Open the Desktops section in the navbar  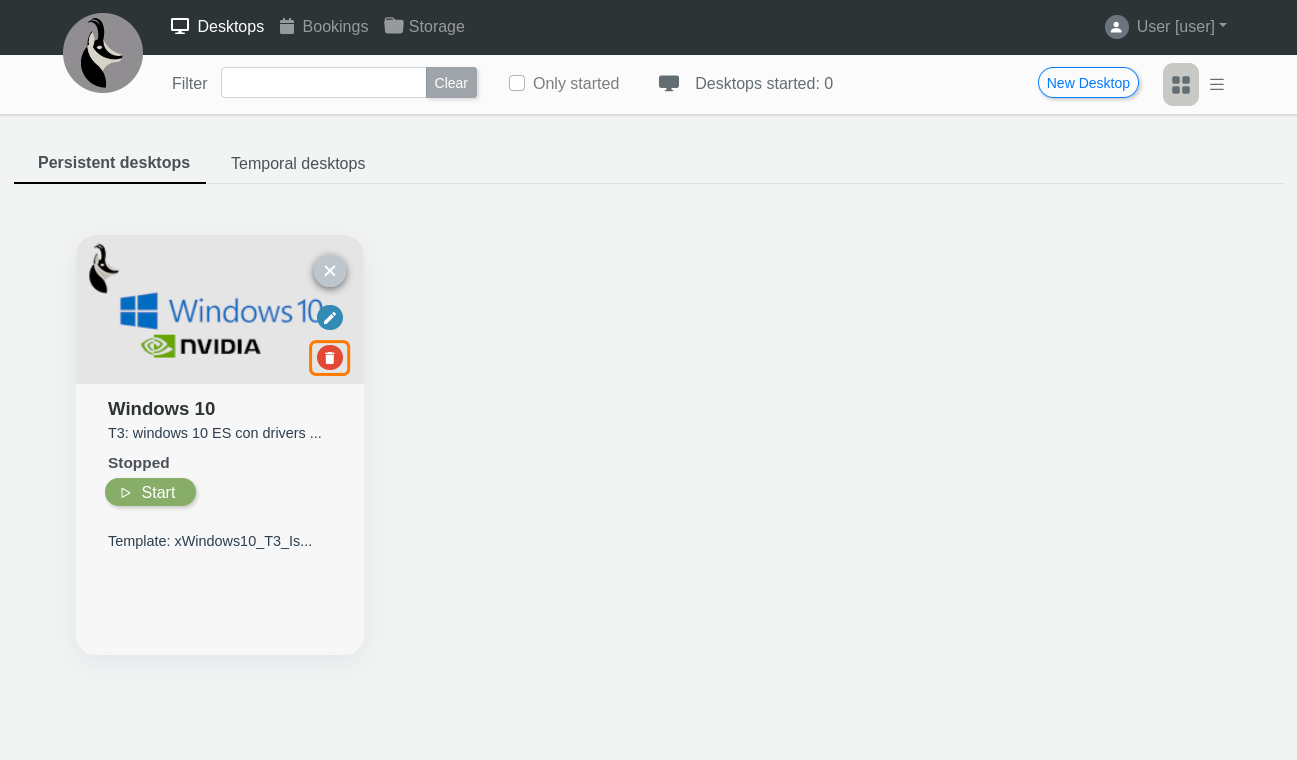point(217,26)
